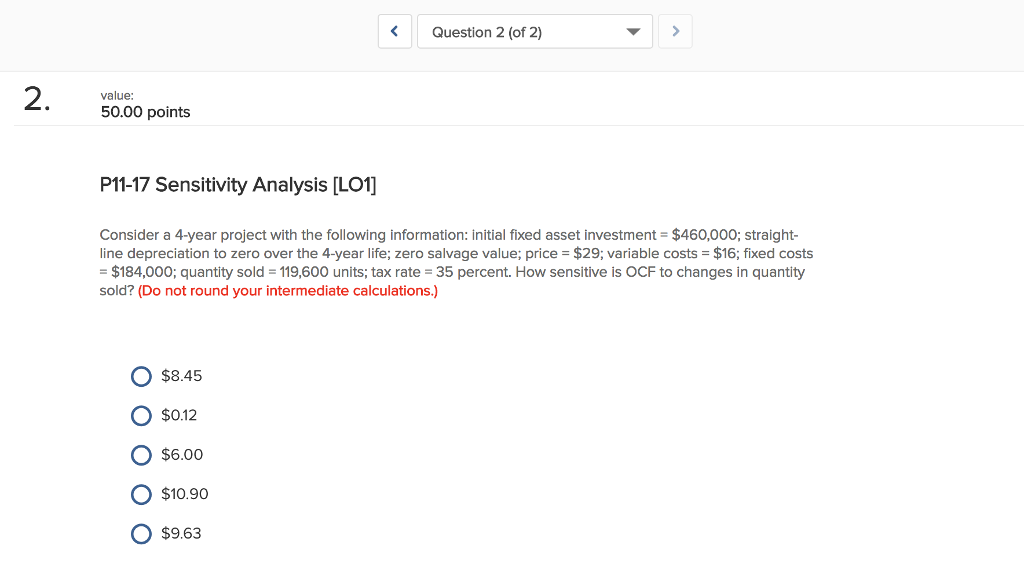
Task: Choose the $6.00 answer choice
Action: (x=141, y=454)
